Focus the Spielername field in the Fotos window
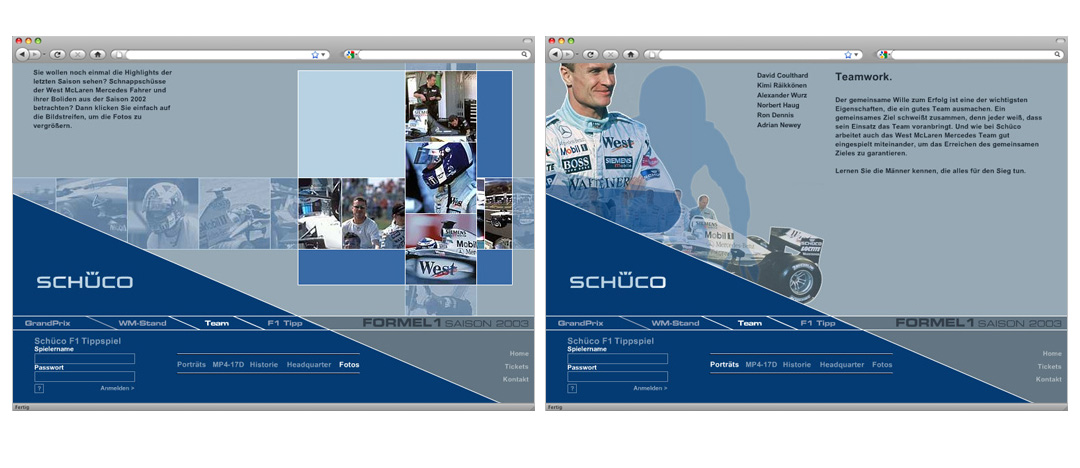 [85, 359]
